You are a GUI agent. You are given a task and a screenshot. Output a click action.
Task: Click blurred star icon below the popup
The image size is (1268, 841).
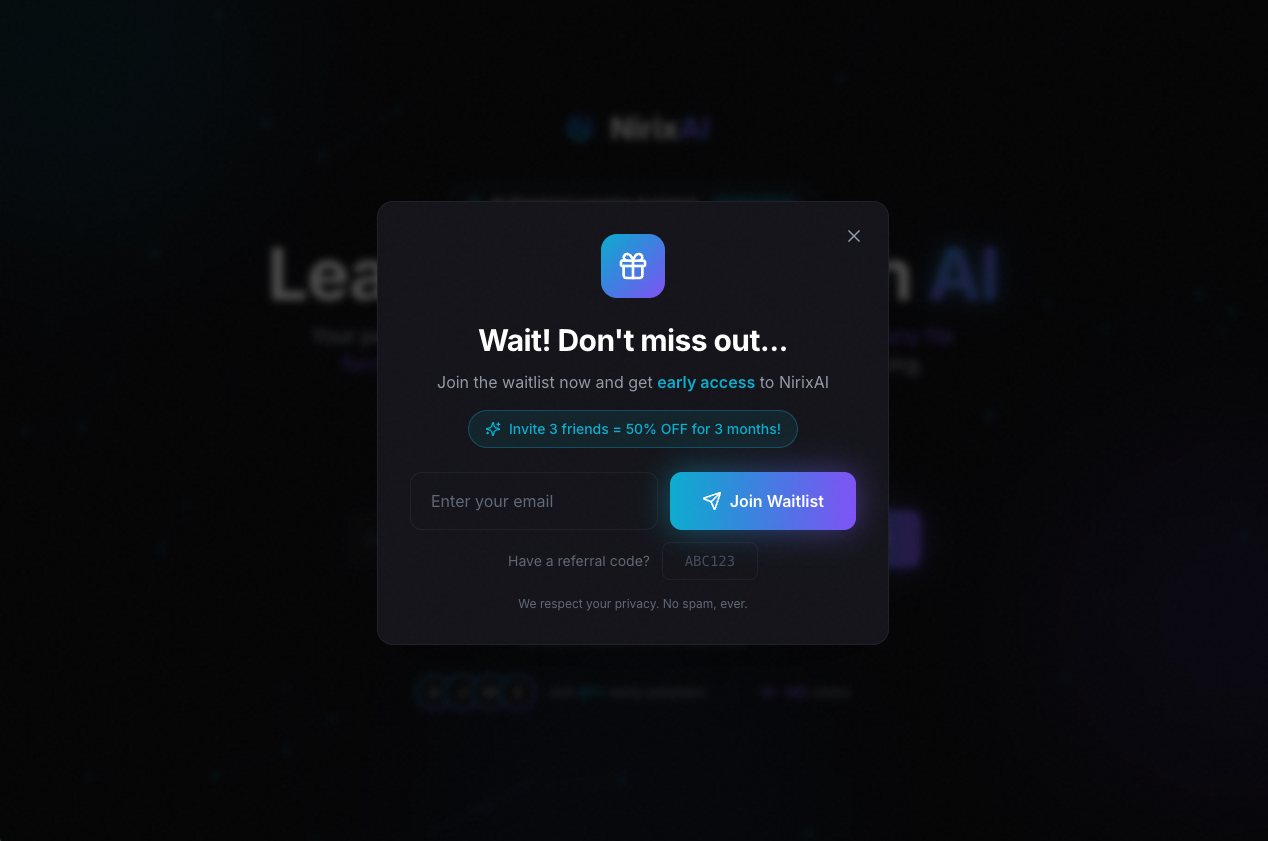pos(768,692)
